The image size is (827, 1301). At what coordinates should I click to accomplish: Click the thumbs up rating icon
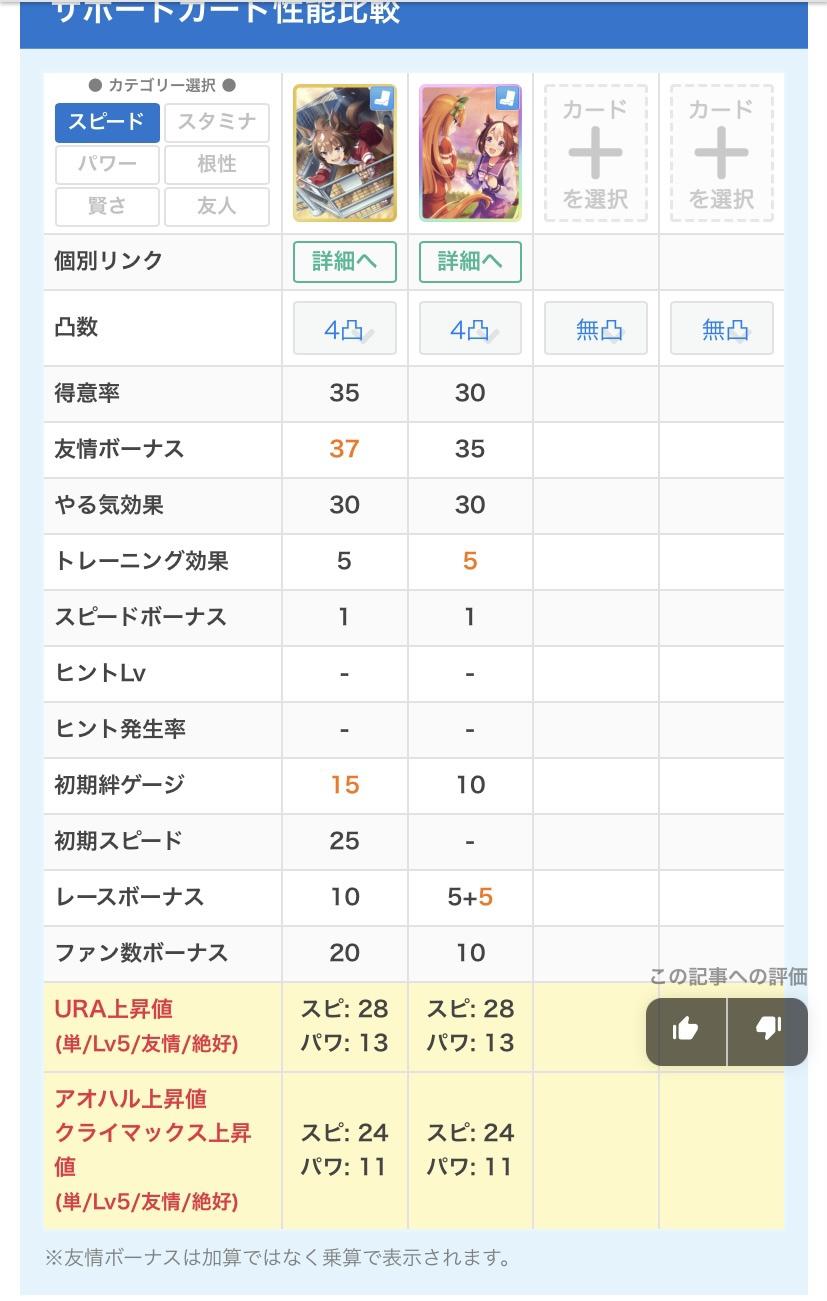point(685,1029)
